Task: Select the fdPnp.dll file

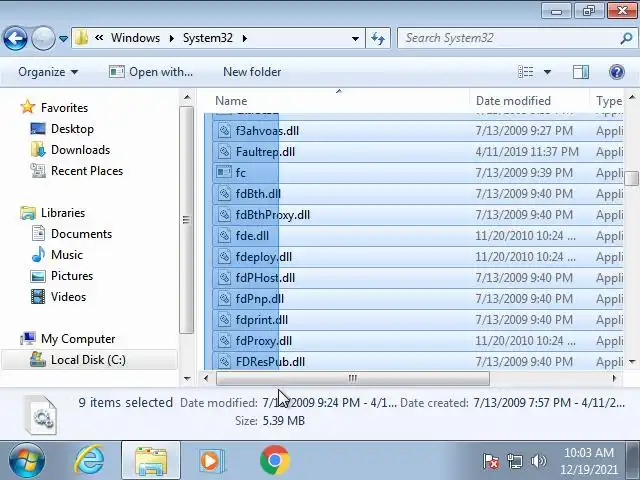Action: [x=418, y=299]
